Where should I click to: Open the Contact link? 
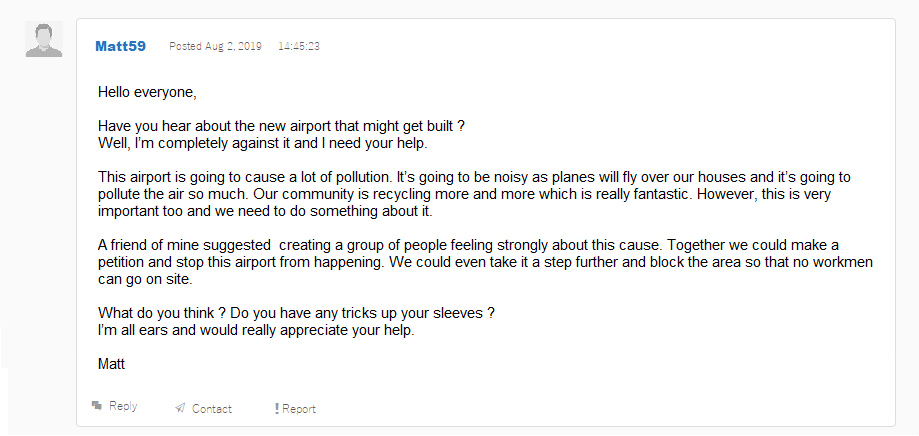click(211, 408)
